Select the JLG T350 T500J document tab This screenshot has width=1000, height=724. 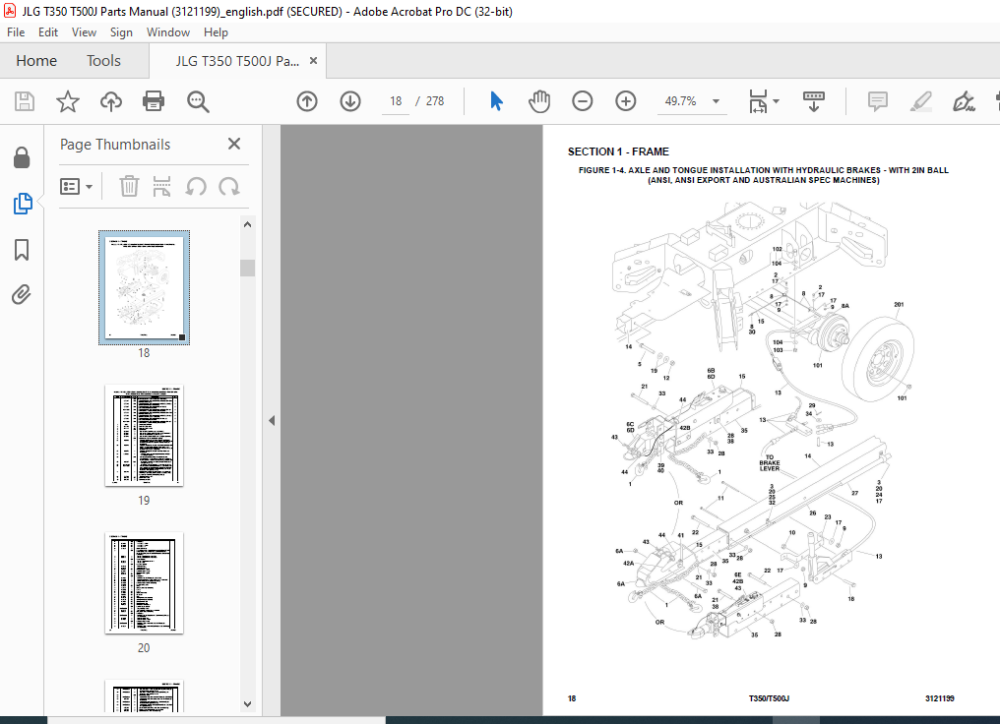click(237, 61)
